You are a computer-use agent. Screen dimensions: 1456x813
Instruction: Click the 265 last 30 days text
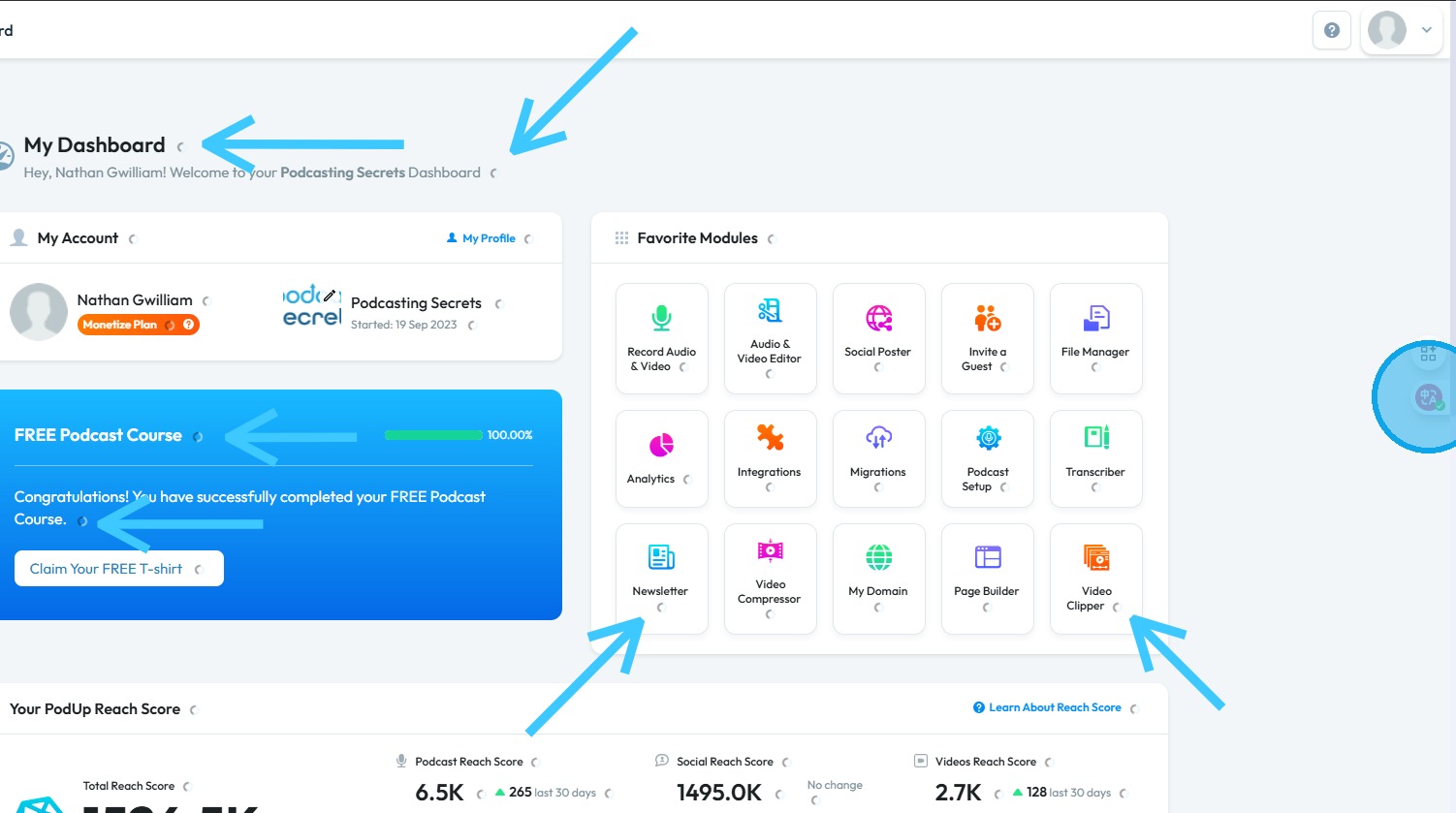553,793
